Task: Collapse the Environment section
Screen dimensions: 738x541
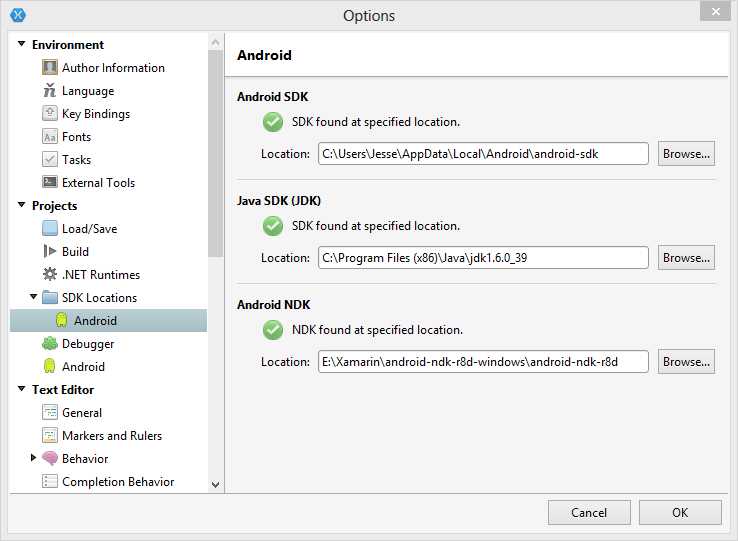Action: [21, 45]
